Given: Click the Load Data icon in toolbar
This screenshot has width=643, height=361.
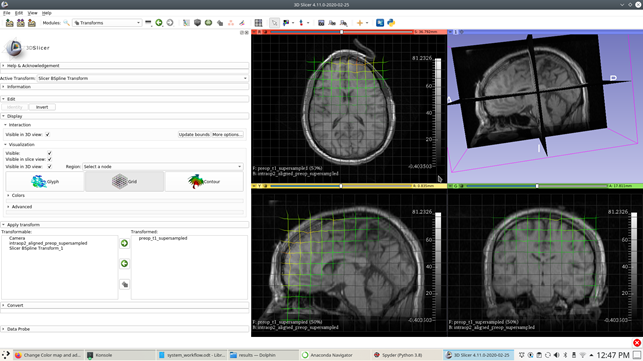Looking at the screenshot, I should [x=9, y=23].
